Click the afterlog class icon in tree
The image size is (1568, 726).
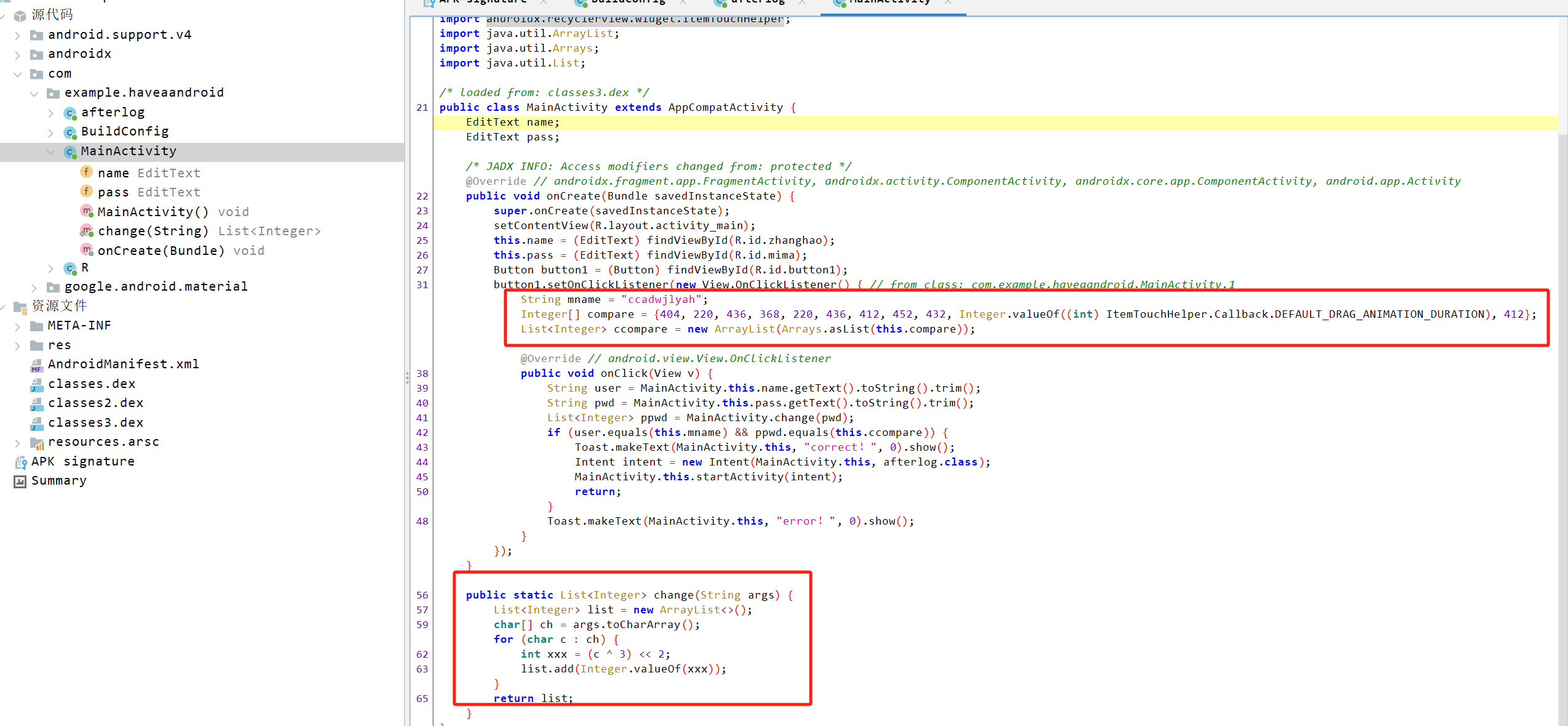tap(70, 113)
